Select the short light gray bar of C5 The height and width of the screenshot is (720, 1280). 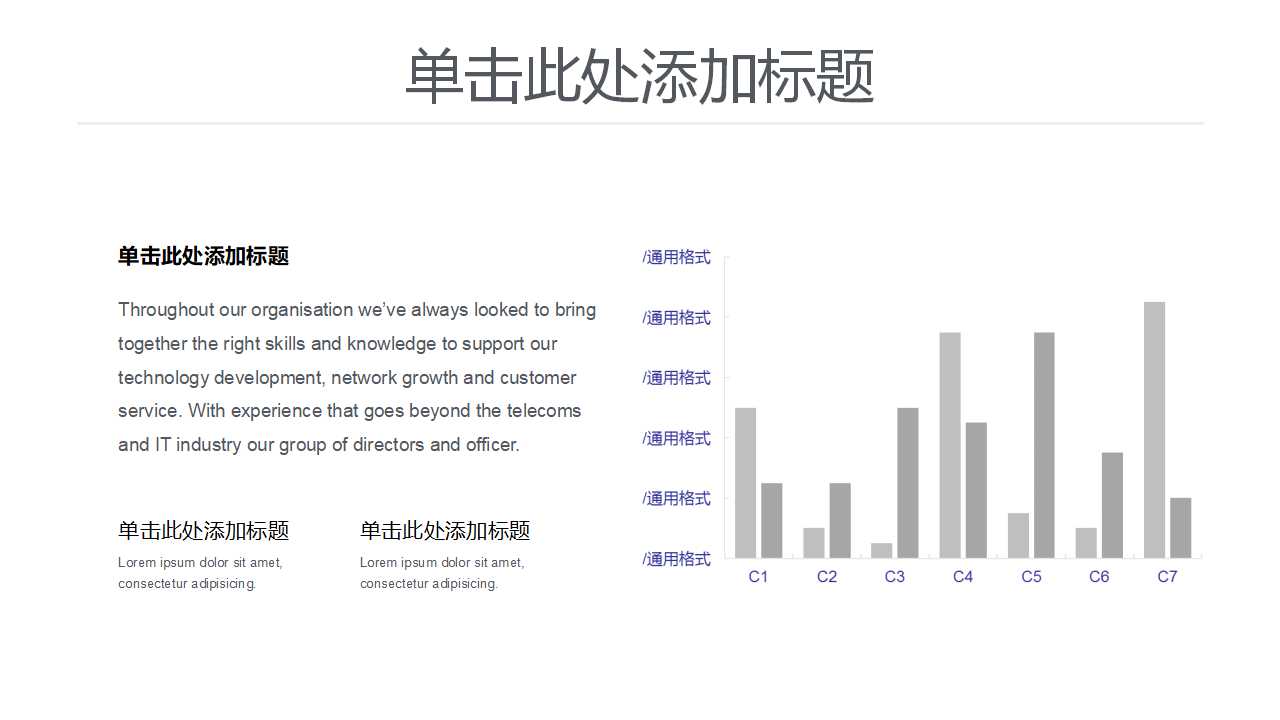coord(1018,535)
